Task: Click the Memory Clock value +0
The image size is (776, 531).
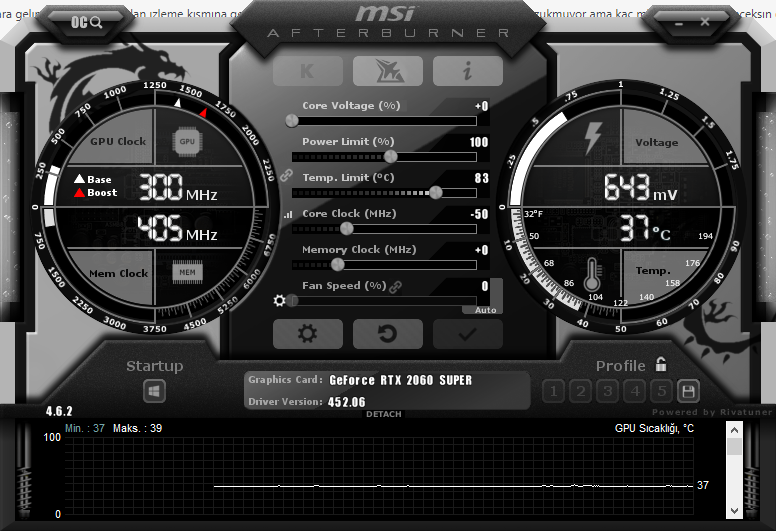Action: tap(482, 250)
